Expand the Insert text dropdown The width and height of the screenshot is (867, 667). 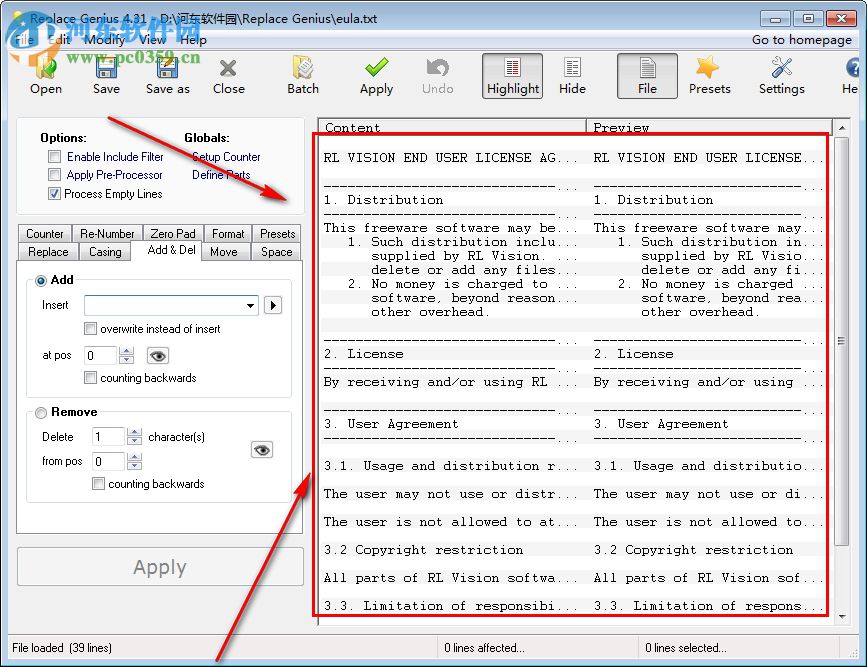tap(250, 305)
